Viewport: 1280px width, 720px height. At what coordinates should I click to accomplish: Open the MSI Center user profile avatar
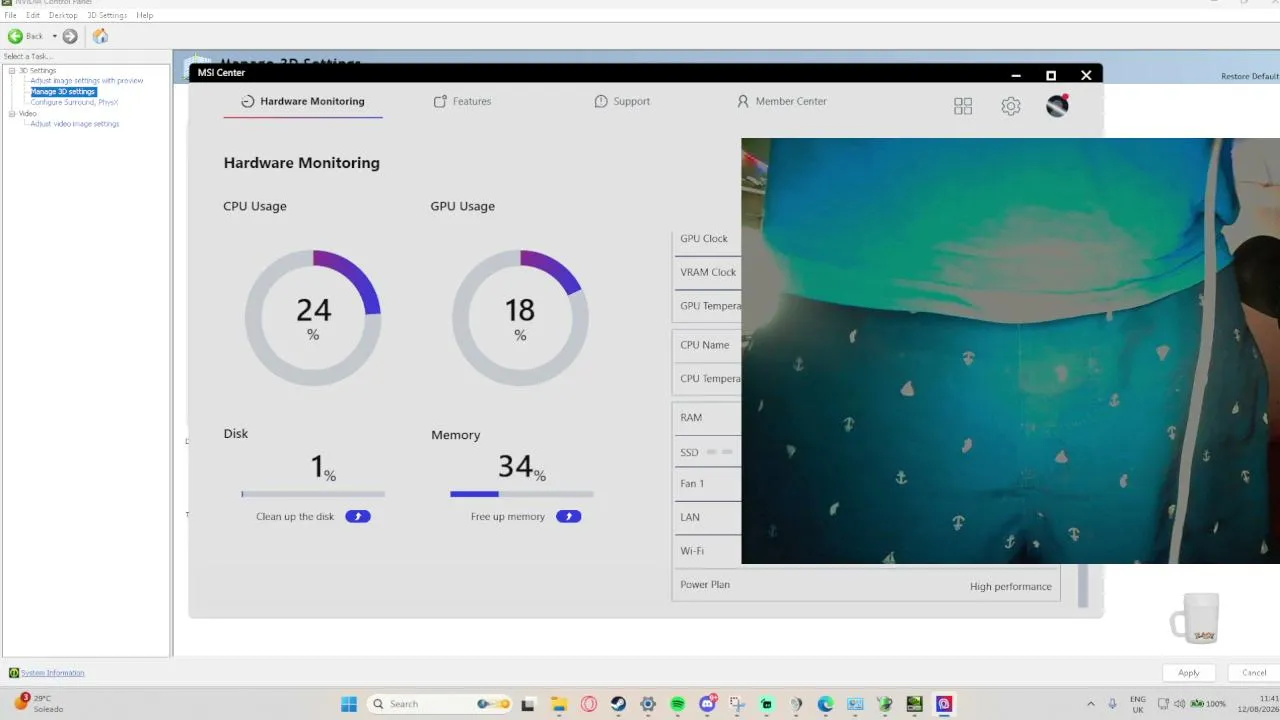pos(1057,106)
